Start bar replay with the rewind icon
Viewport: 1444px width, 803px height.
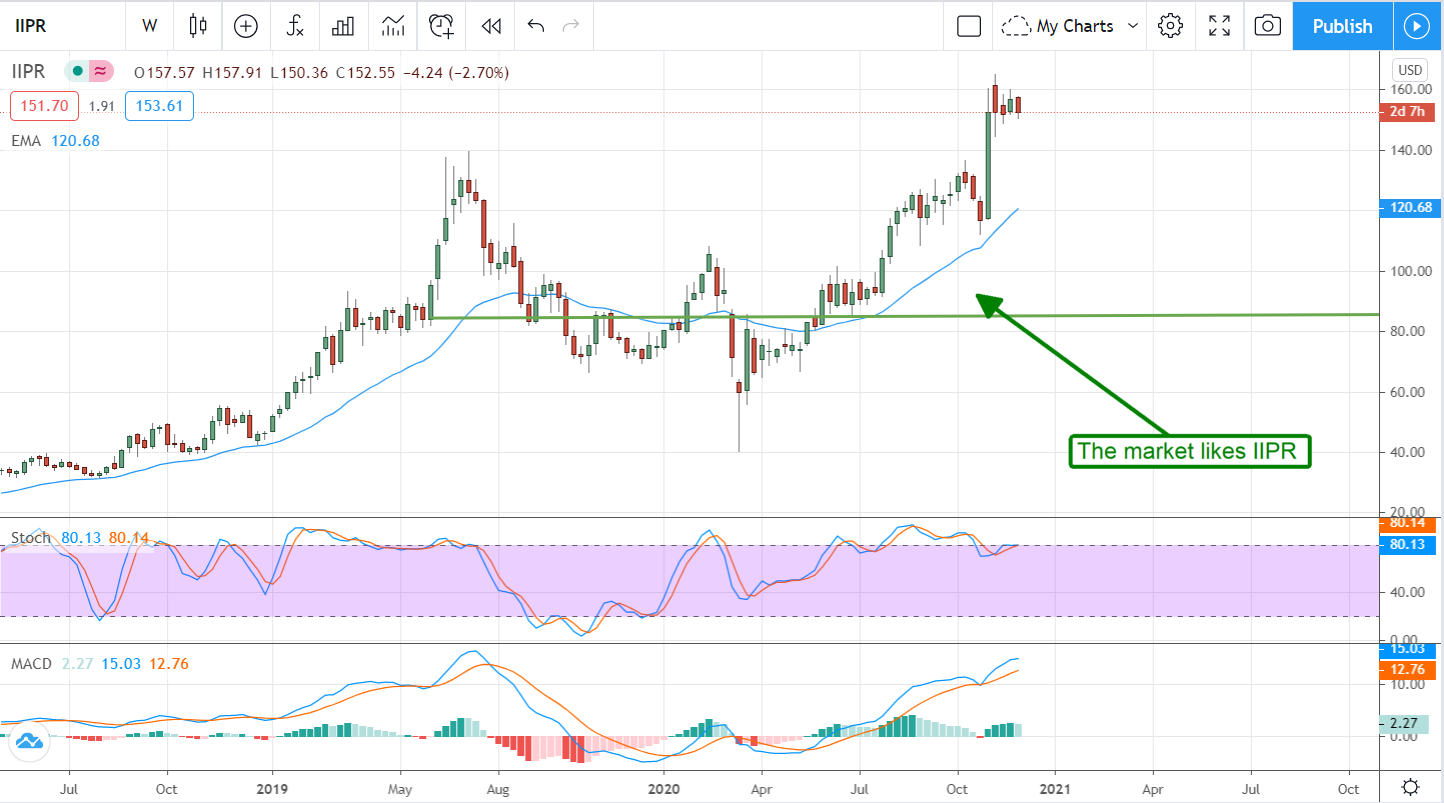pos(490,26)
